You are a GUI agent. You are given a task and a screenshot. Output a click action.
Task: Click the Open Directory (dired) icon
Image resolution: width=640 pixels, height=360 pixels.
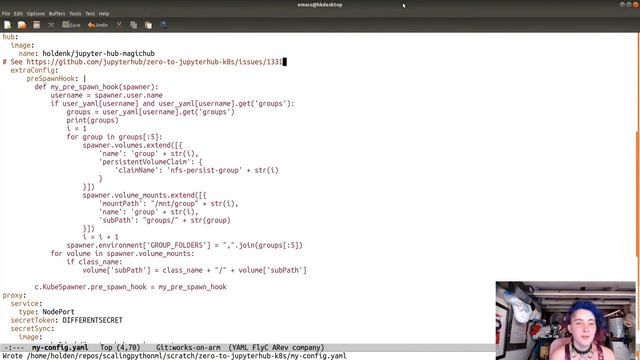point(37,25)
